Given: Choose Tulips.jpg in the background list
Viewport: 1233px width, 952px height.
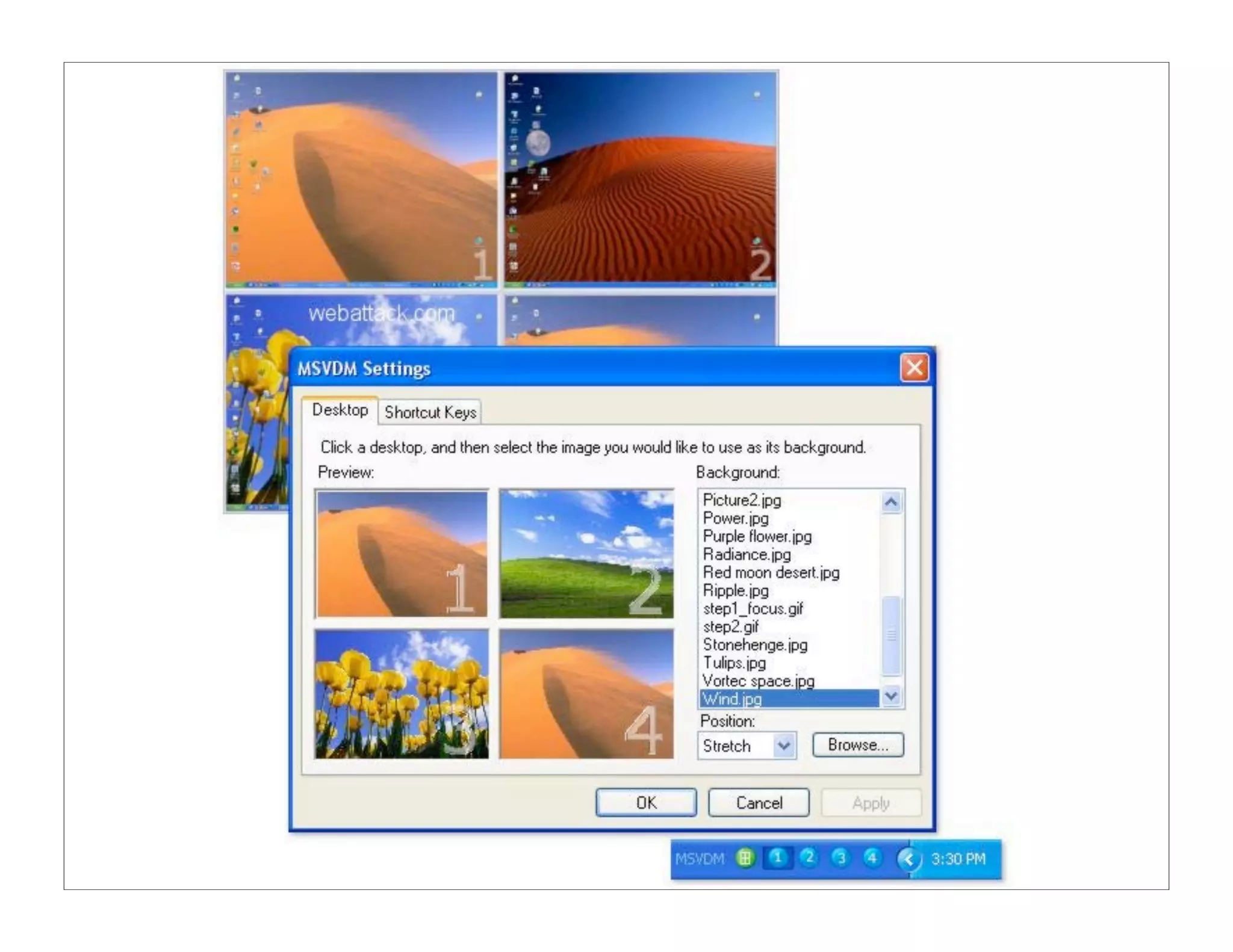Looking at the screenshot, I should (734, 663).
